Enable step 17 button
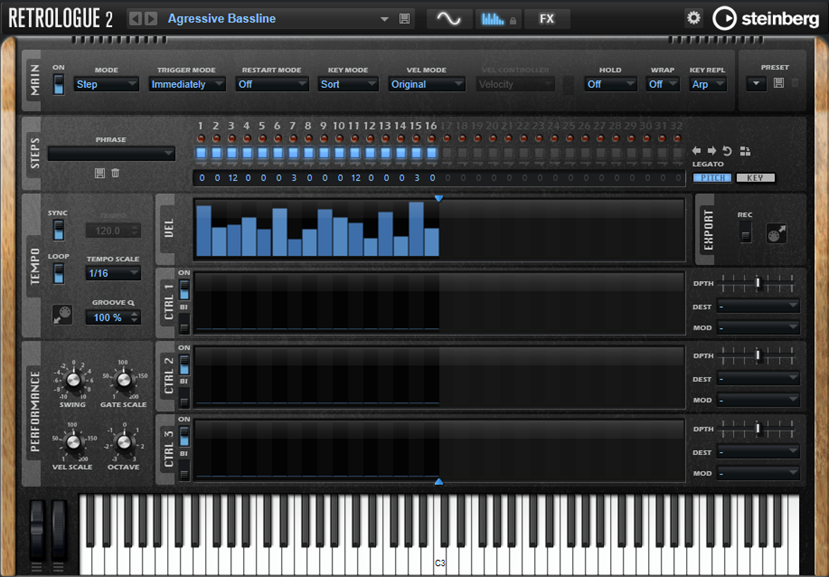This screenshot has height=577, width=829. point(447,153)
